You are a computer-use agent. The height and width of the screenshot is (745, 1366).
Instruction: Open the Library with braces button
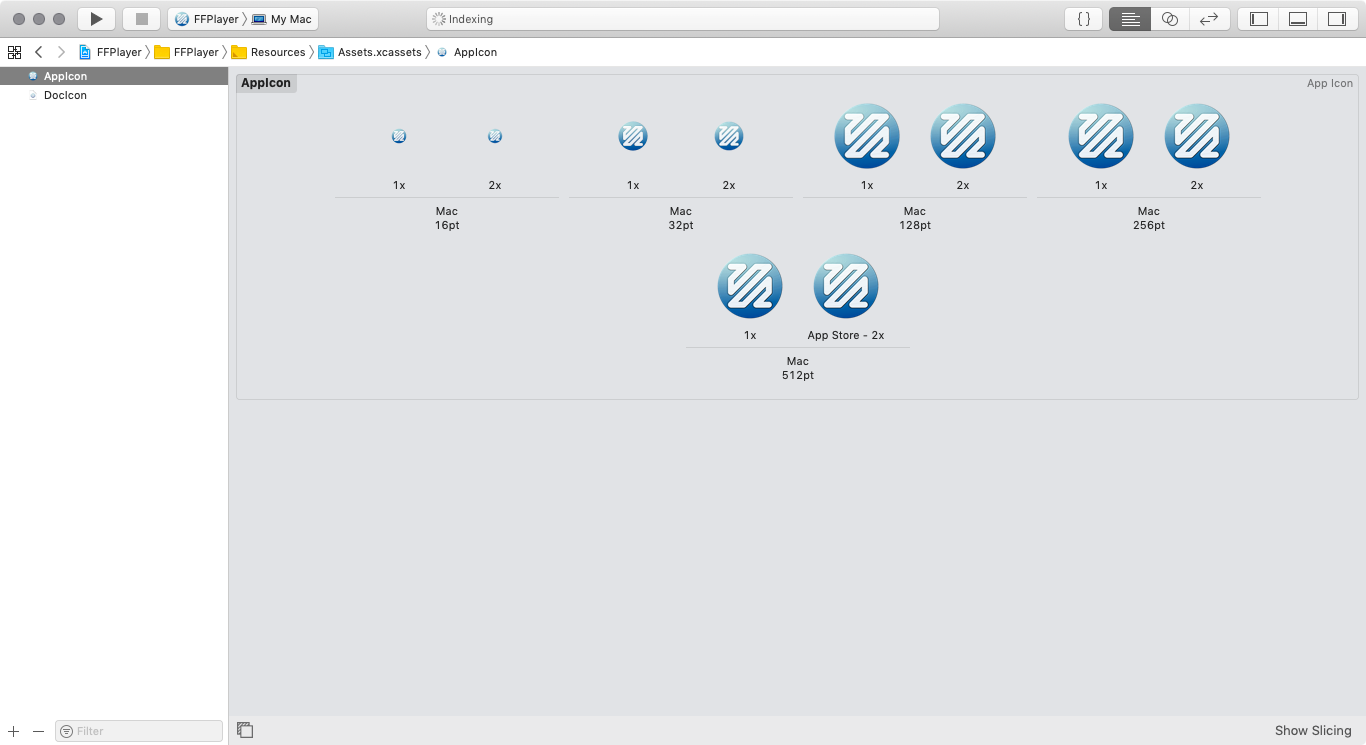[x=1084, y=19]
